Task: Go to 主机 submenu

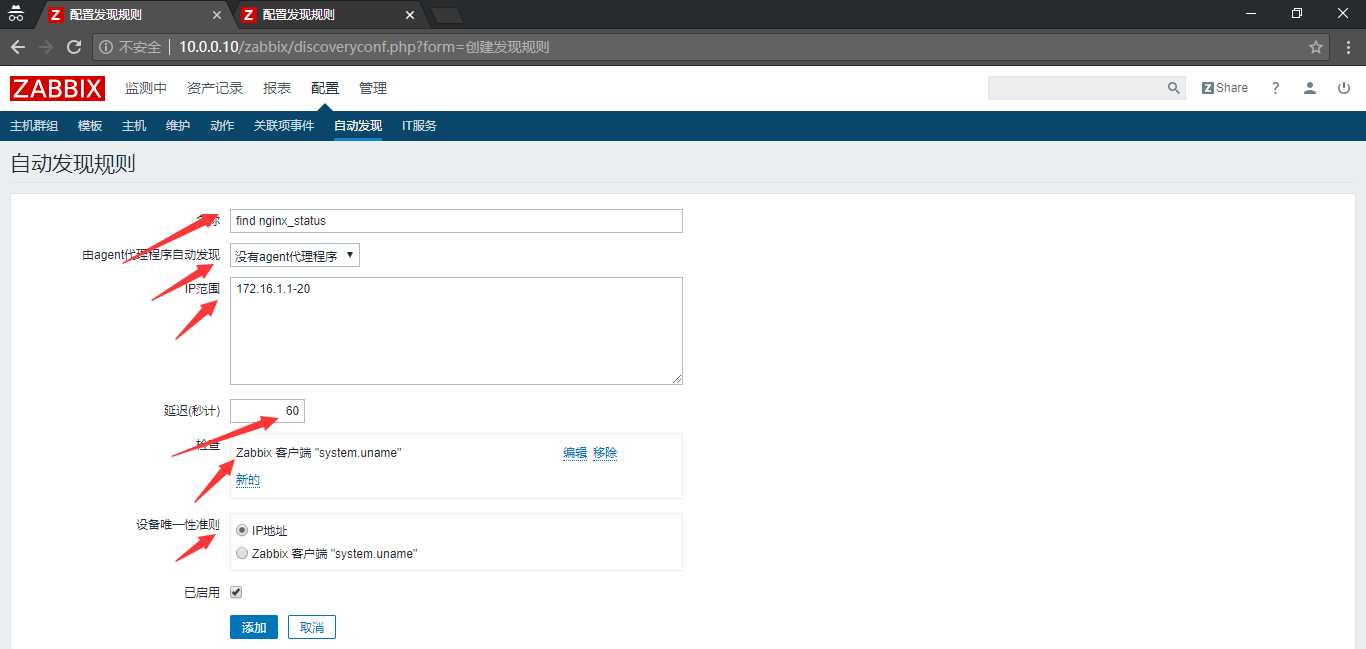Action: pyautogui.click(x=134, y=126)
